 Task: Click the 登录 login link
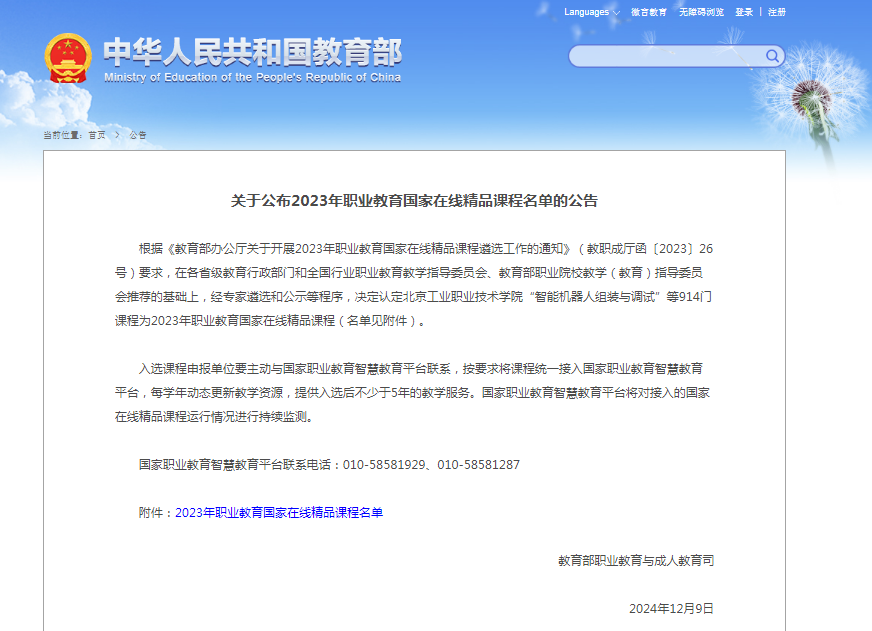click(x=744, y=12)
